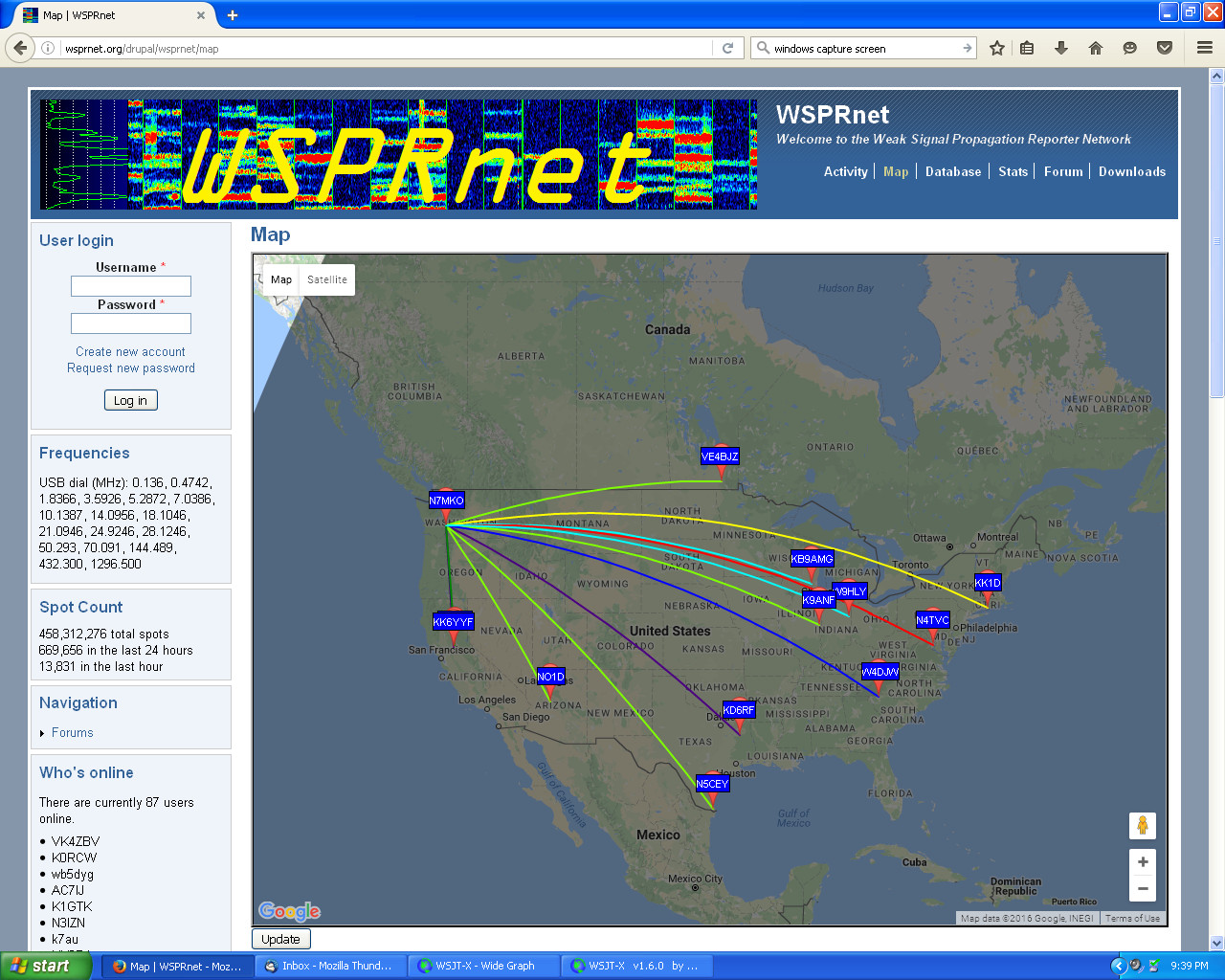Go to Firefox home page icon

pyautogui.click(x=1096, y=48)
